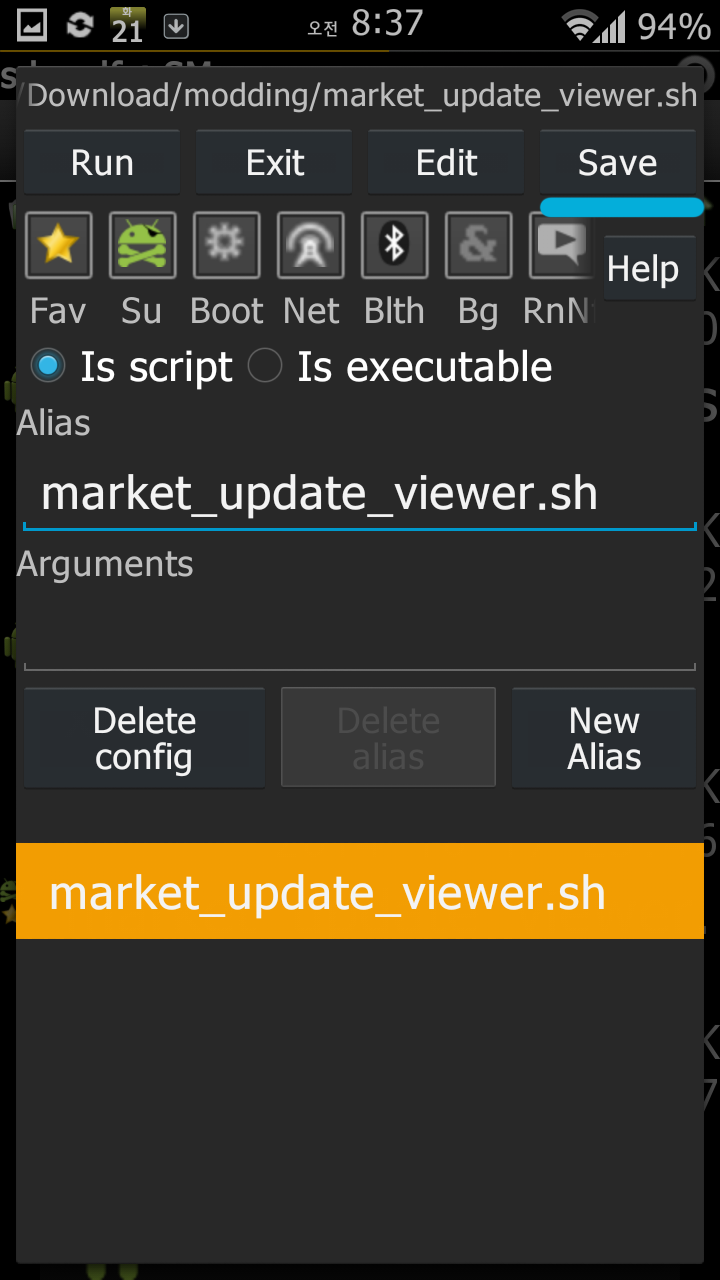Open the Help button
The image size is (720, 1280).
pyautogui.click(x=643, y=269)
